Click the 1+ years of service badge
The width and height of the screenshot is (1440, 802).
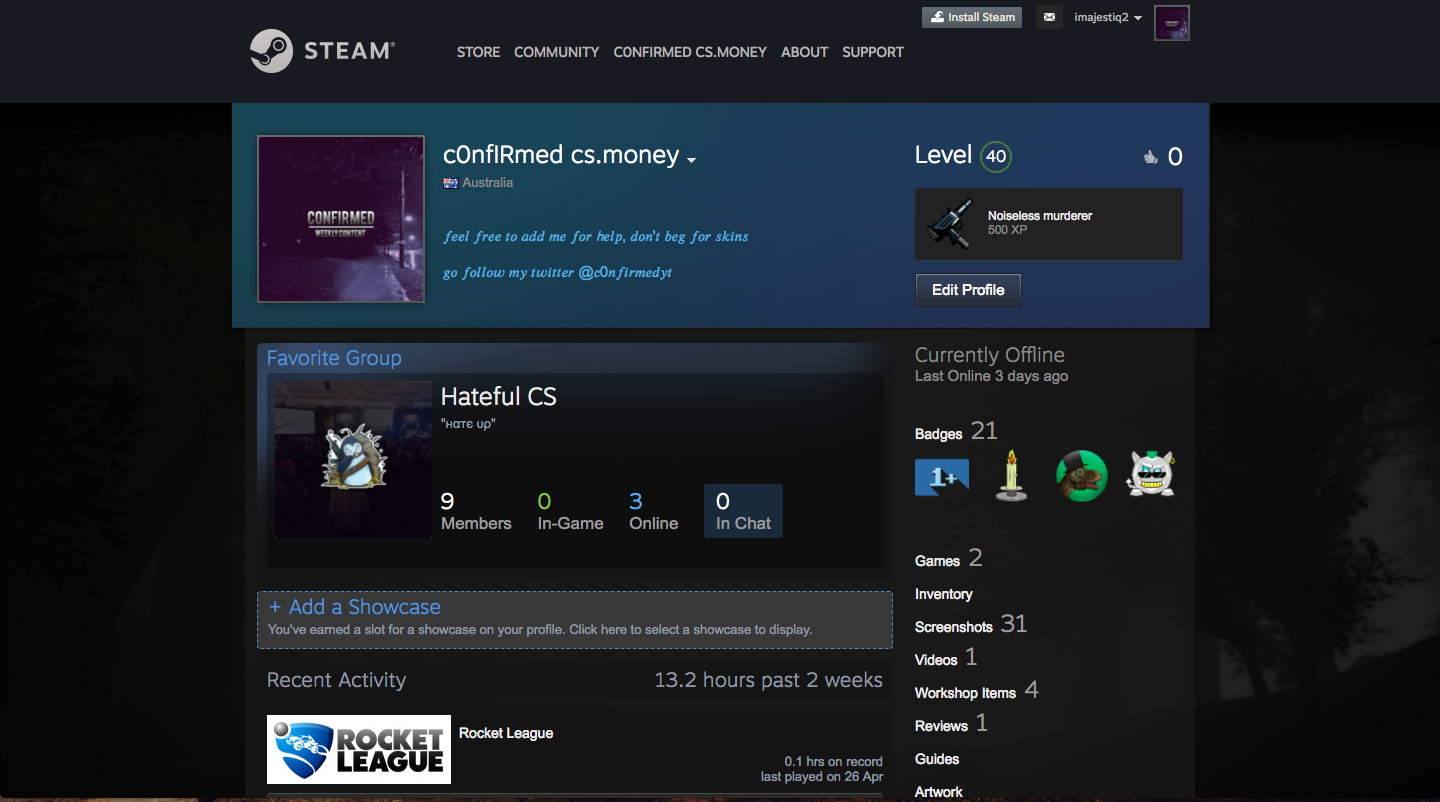pos(942,477)
